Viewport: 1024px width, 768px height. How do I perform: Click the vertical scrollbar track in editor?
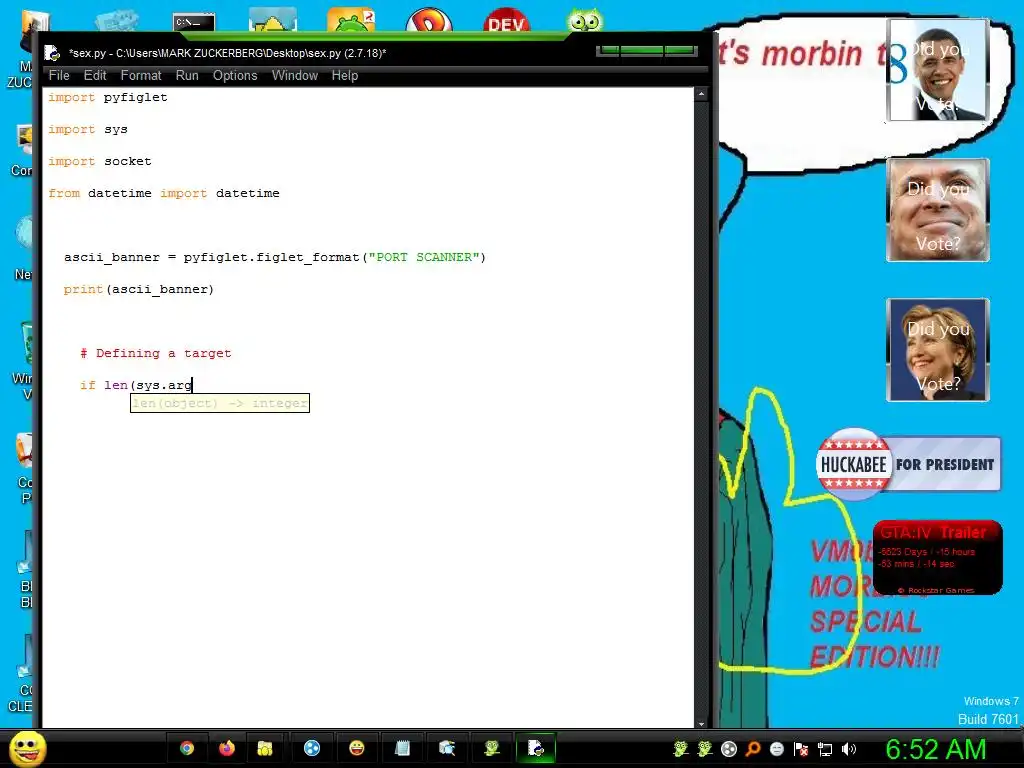point(701,409)
